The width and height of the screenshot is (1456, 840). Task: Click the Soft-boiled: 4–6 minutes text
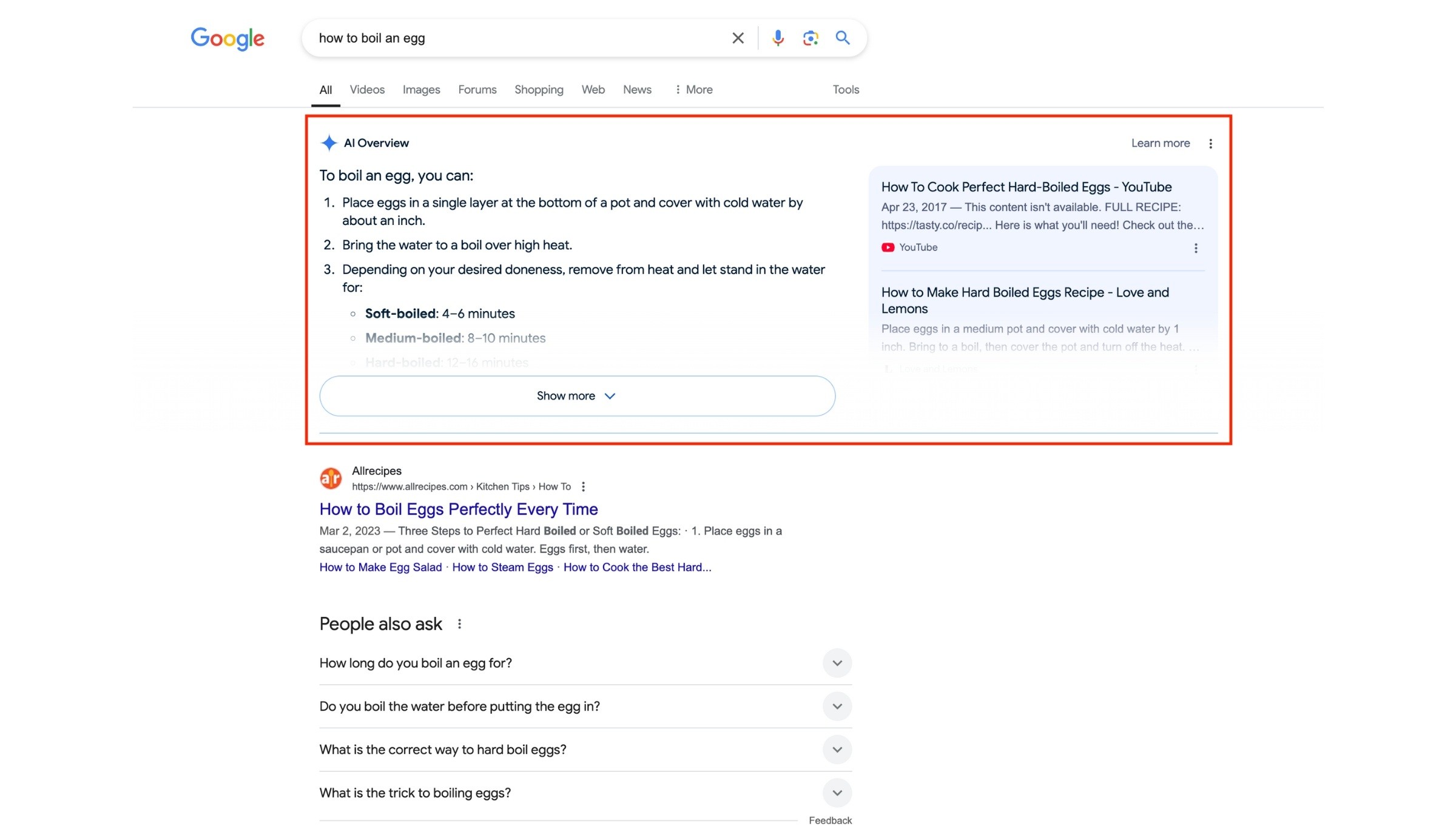click(x=439, y=314)
